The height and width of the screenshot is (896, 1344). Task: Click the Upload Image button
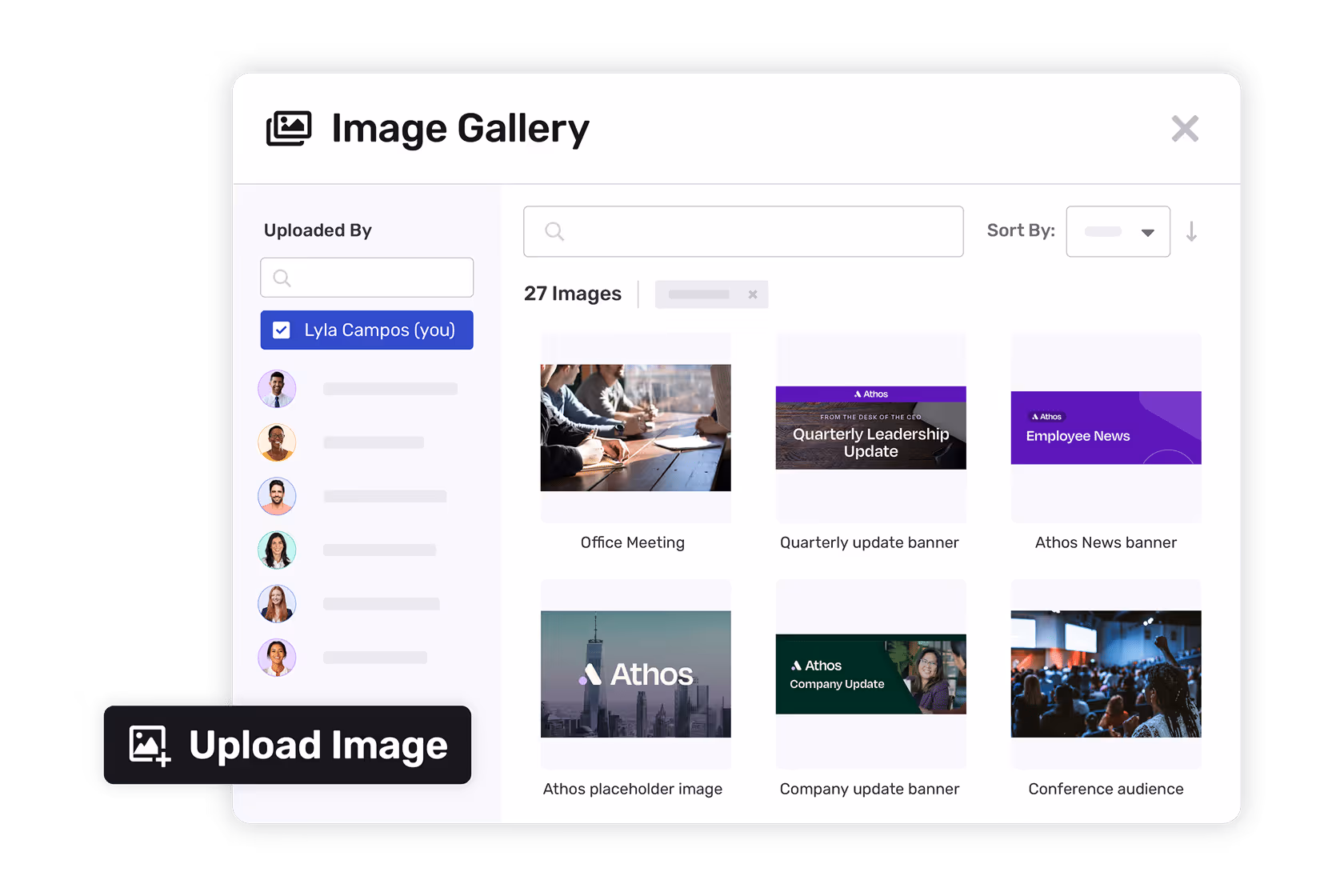click(287, 745)
